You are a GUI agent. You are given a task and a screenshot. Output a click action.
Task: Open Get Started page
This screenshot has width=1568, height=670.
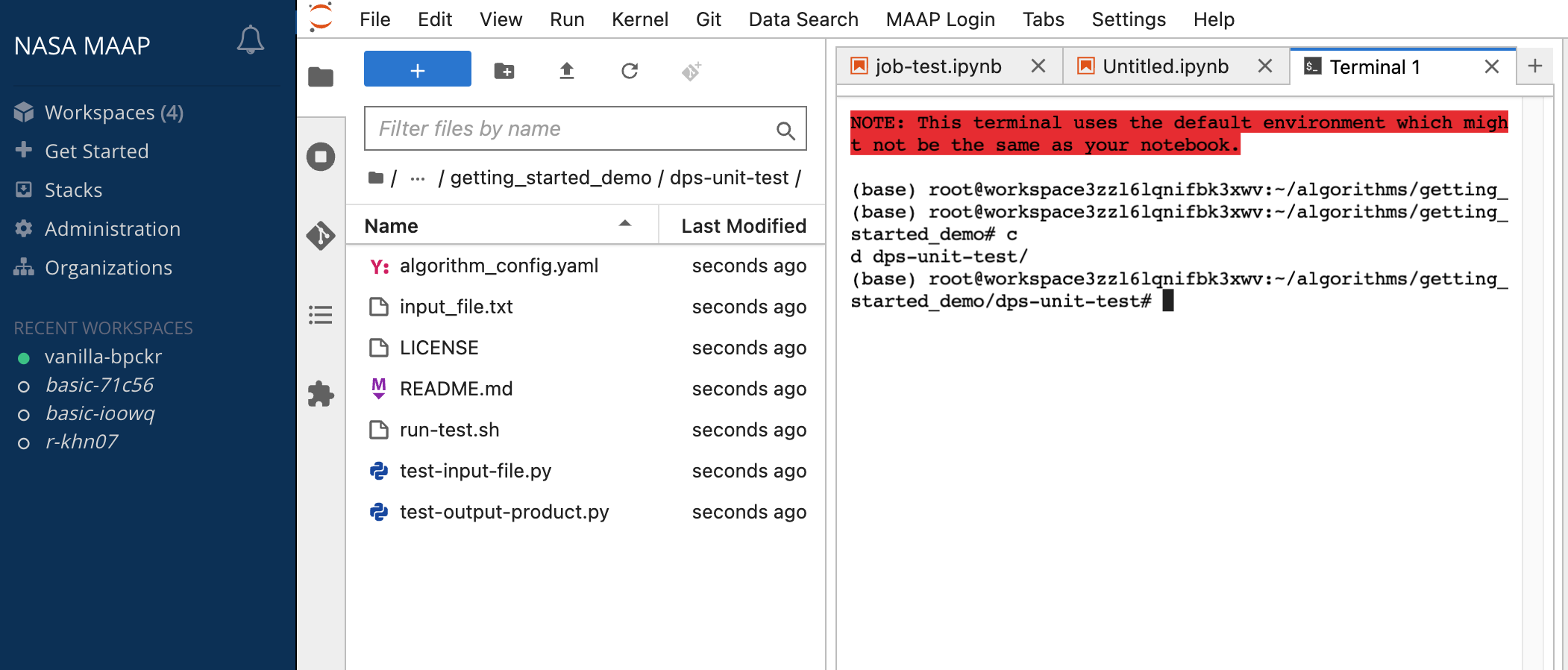(96, 151)
